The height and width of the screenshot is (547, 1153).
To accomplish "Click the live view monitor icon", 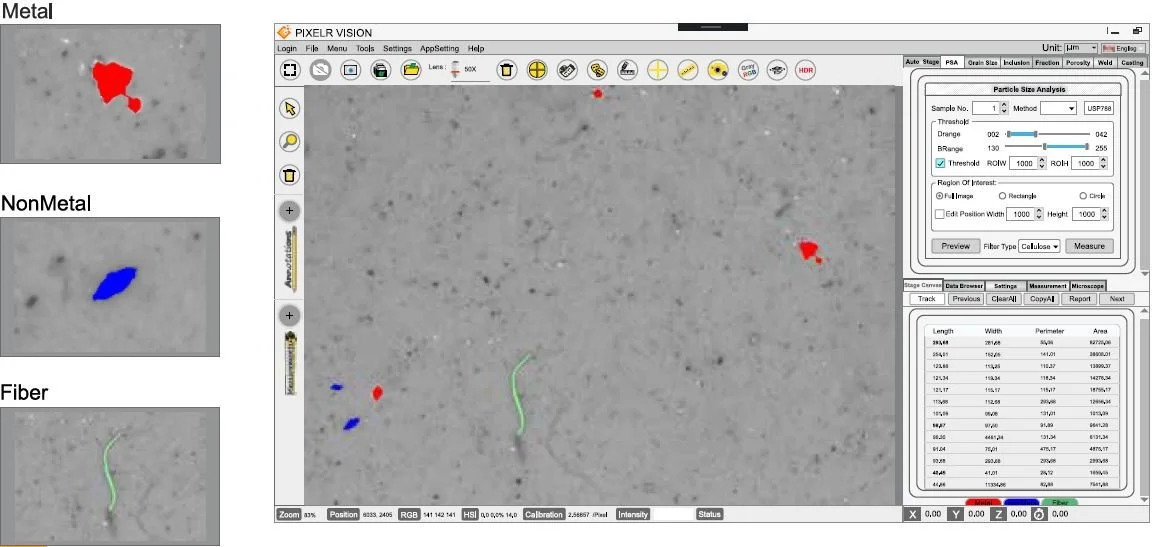I will (x=351, y=70).
